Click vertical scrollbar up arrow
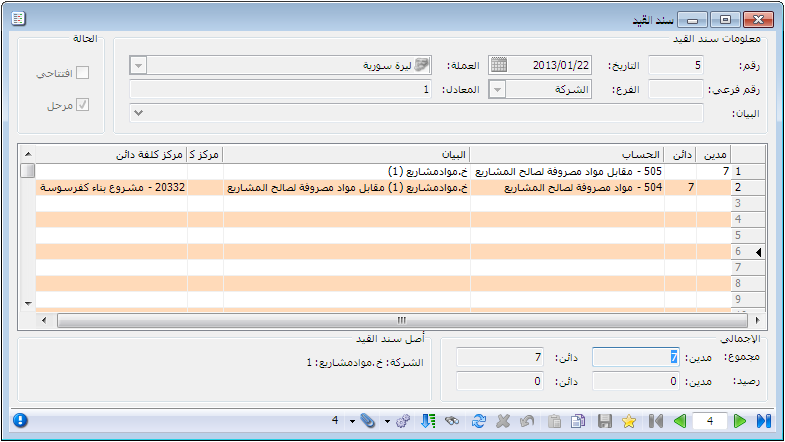 click(x=28, y=154)
